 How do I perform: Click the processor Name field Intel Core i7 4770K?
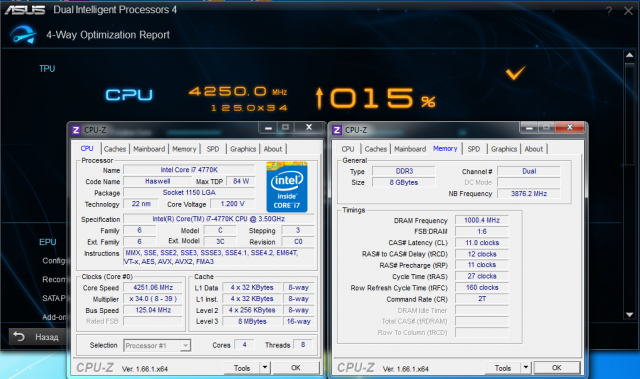(x=189, y=170)
